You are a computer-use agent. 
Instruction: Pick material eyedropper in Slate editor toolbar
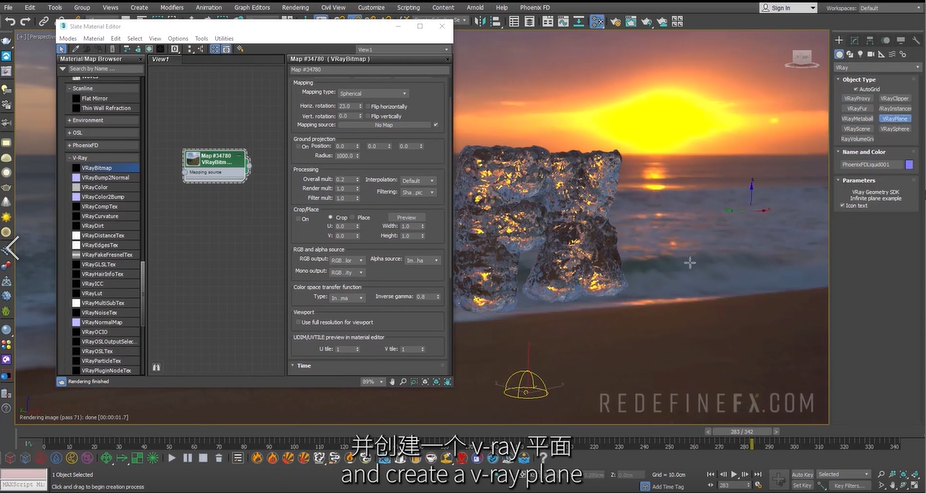coord(75,49)
